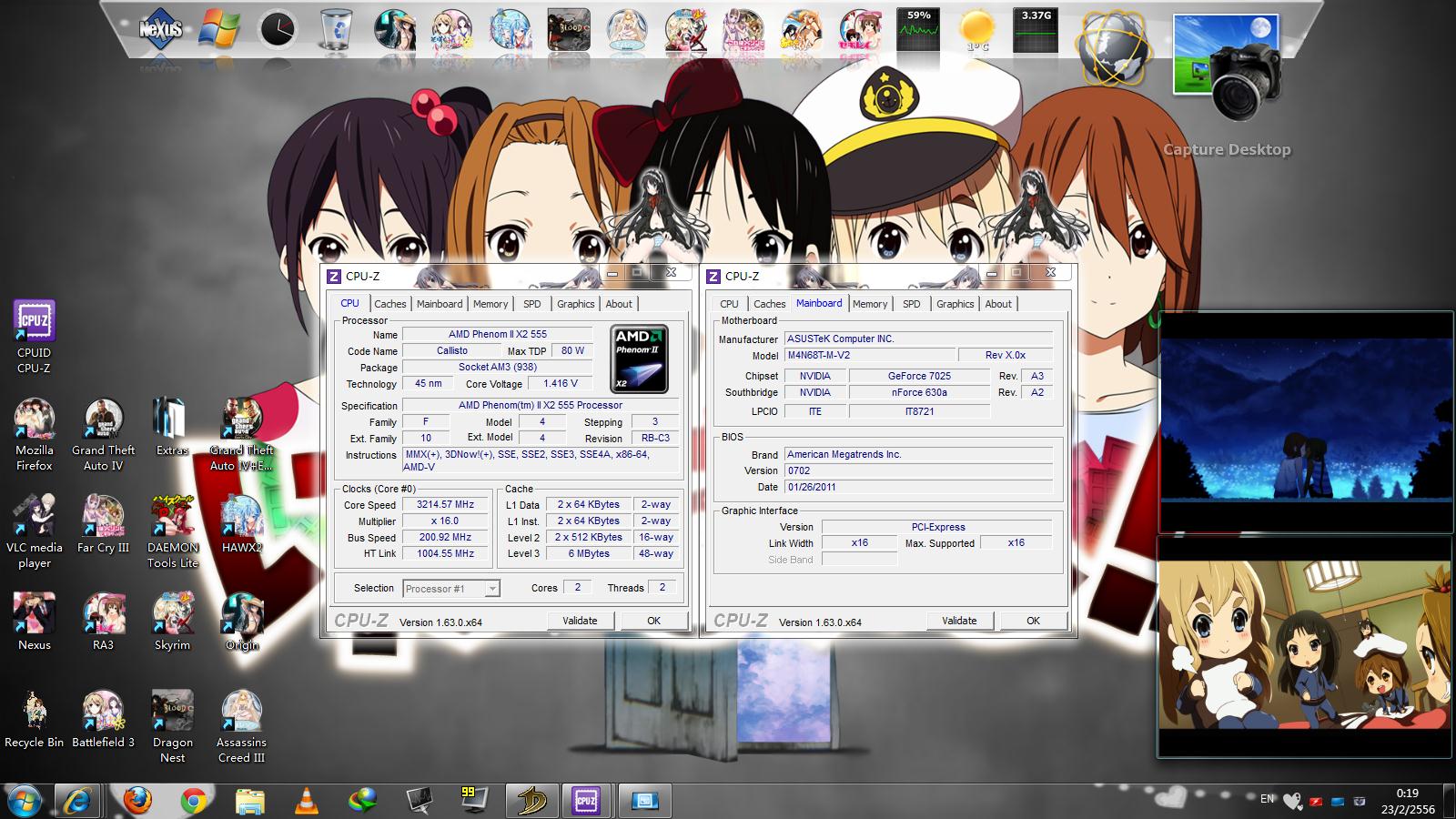The width and height of the screenshot is (1456, 819).
Task: Open Windows Explorer folder on the taskbar
Action: [249, 801]
